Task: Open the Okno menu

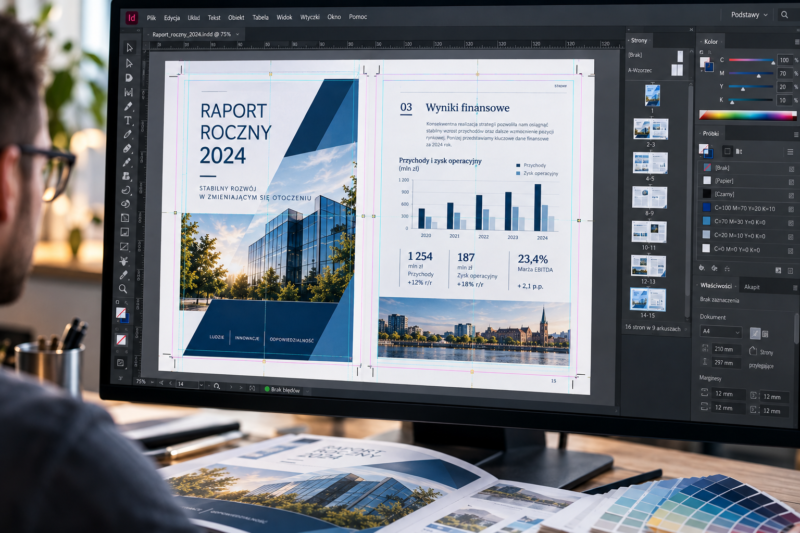Action: click(334, 17)
